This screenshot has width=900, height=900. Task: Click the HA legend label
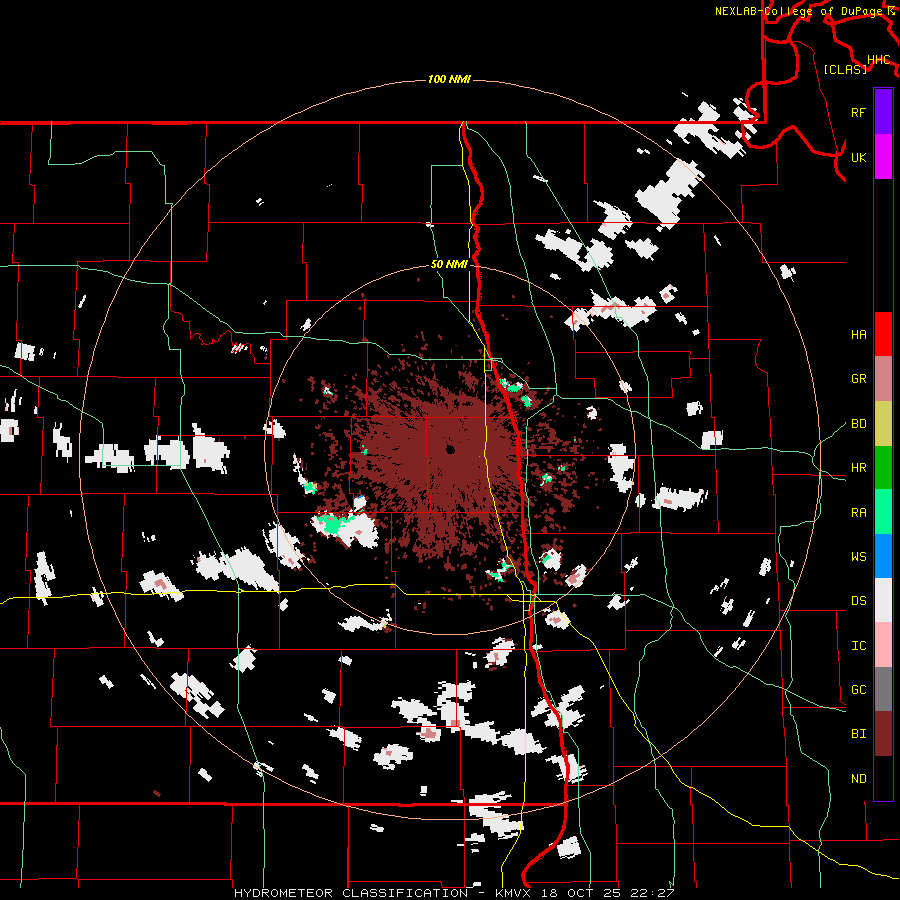click(x=858, y=334)
